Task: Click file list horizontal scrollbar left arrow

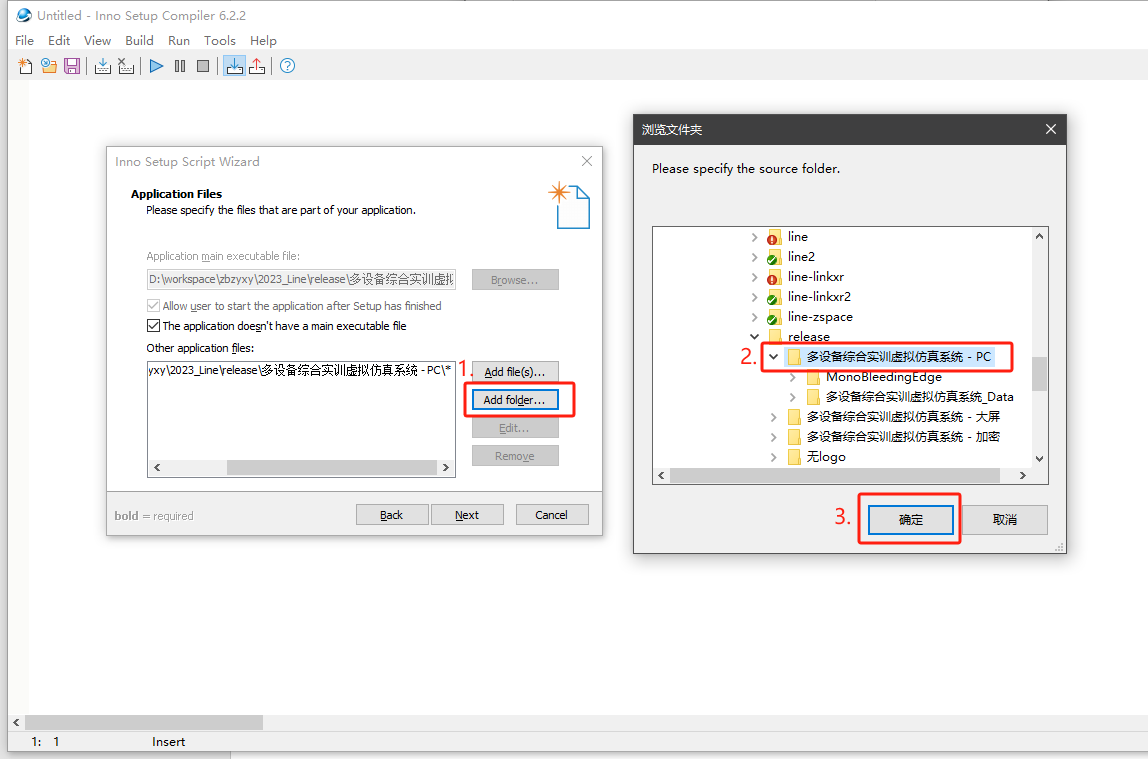Action: 157,468
